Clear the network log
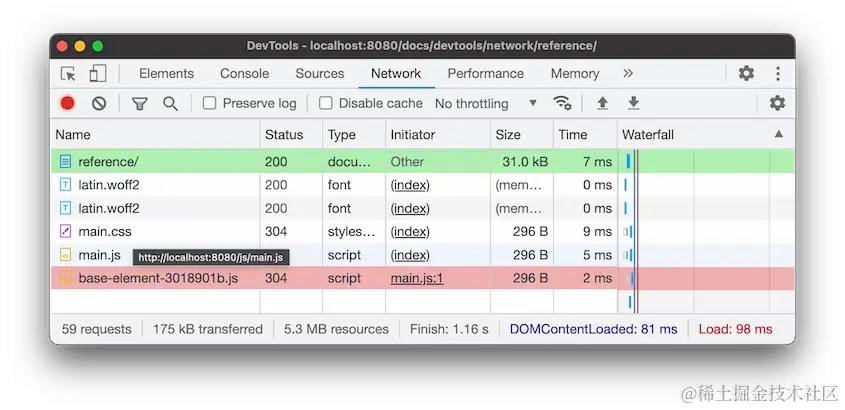Viewport: 845px width, 410px height. 99,103
